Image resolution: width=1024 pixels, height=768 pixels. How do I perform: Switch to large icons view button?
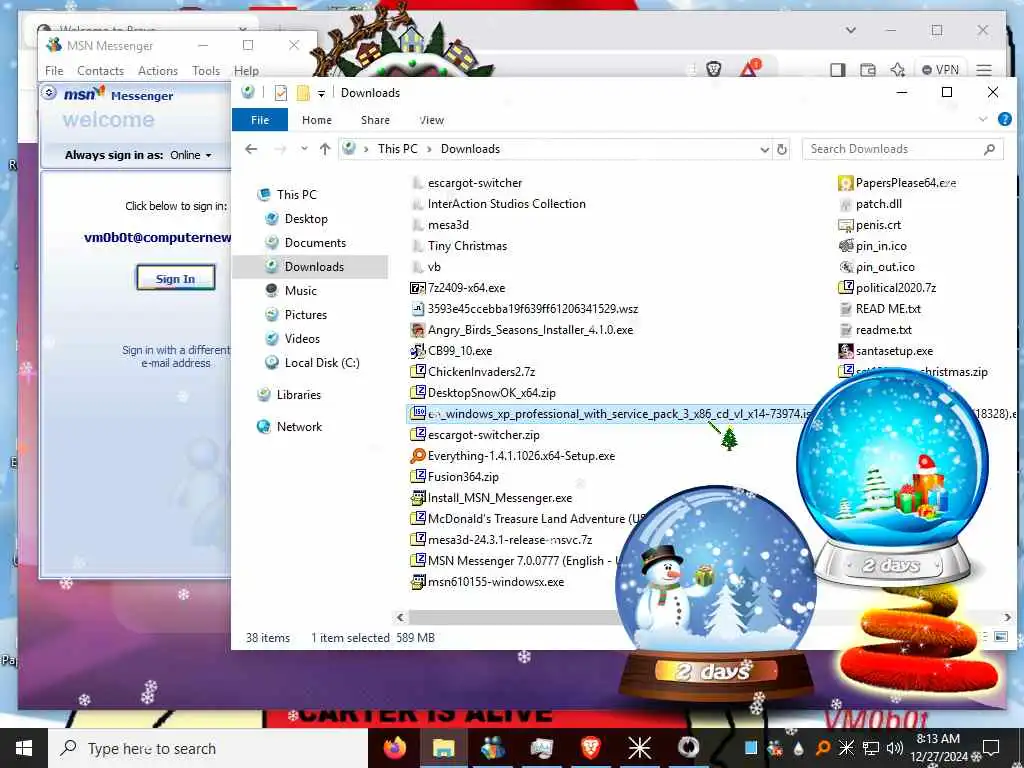point(1000,636)
